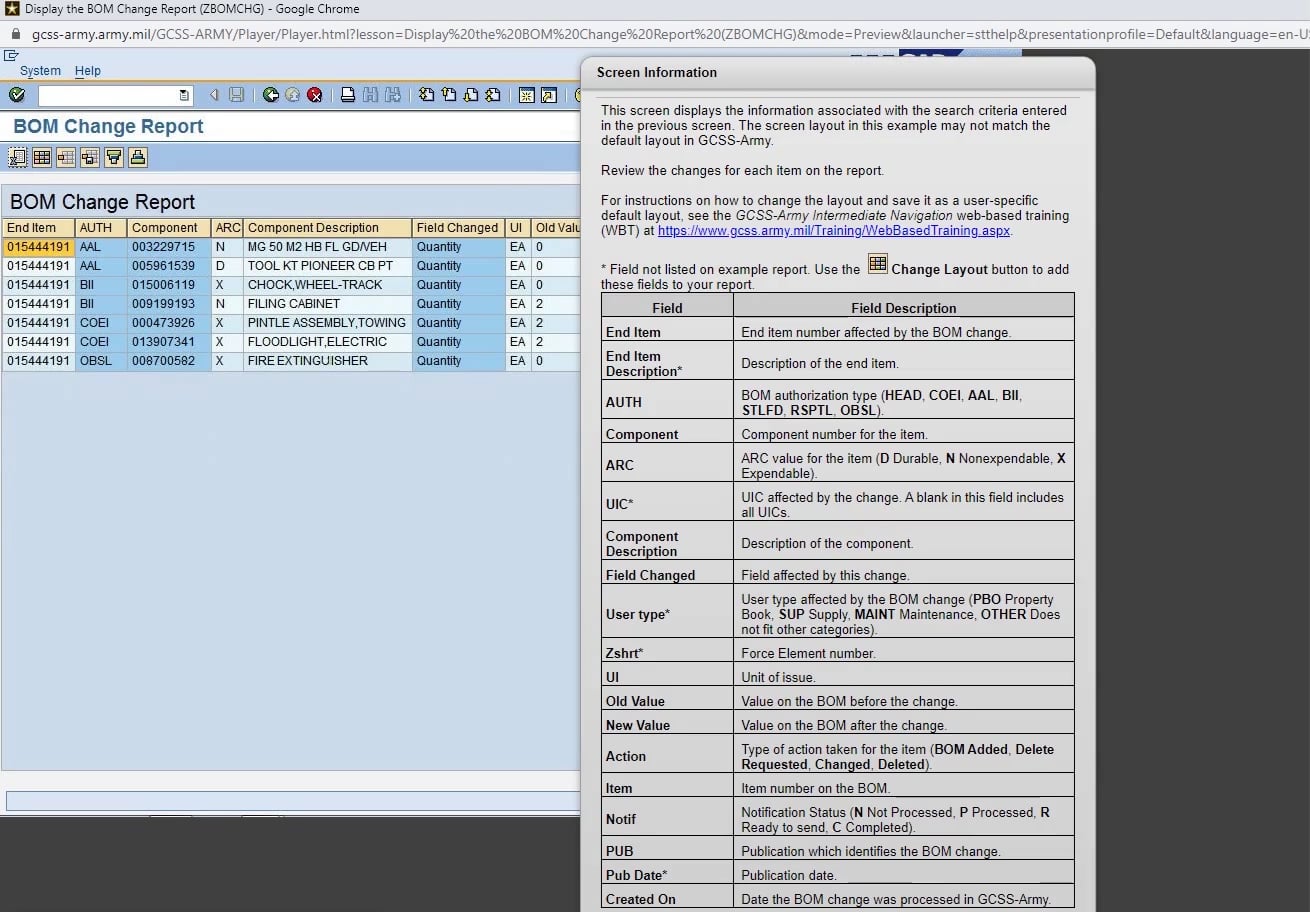Click the Print icon in the toolbar
Image resolution: width=1310 pixels, height=912 pixels.
[348, 95]
